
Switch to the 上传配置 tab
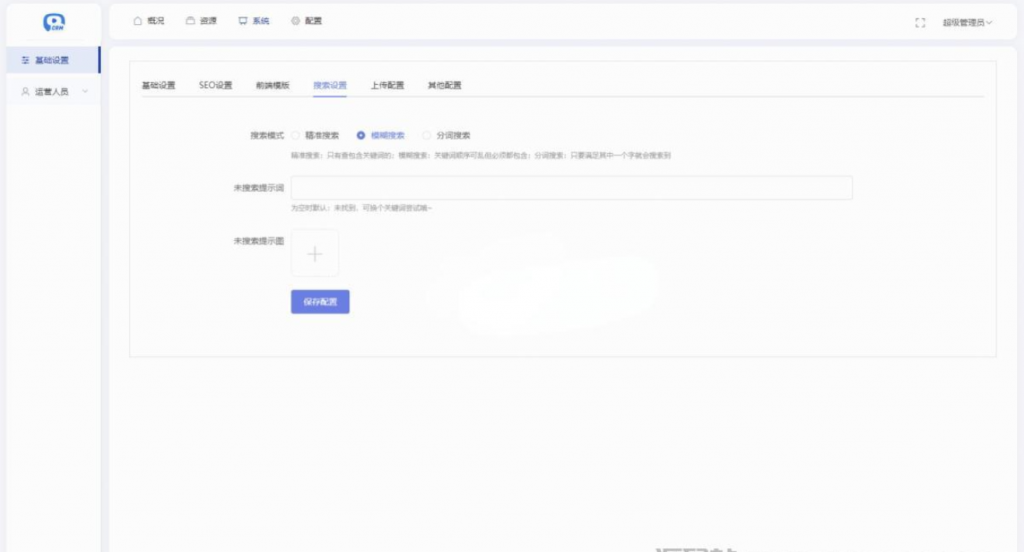pyautogui.click(x=387, y=86)
